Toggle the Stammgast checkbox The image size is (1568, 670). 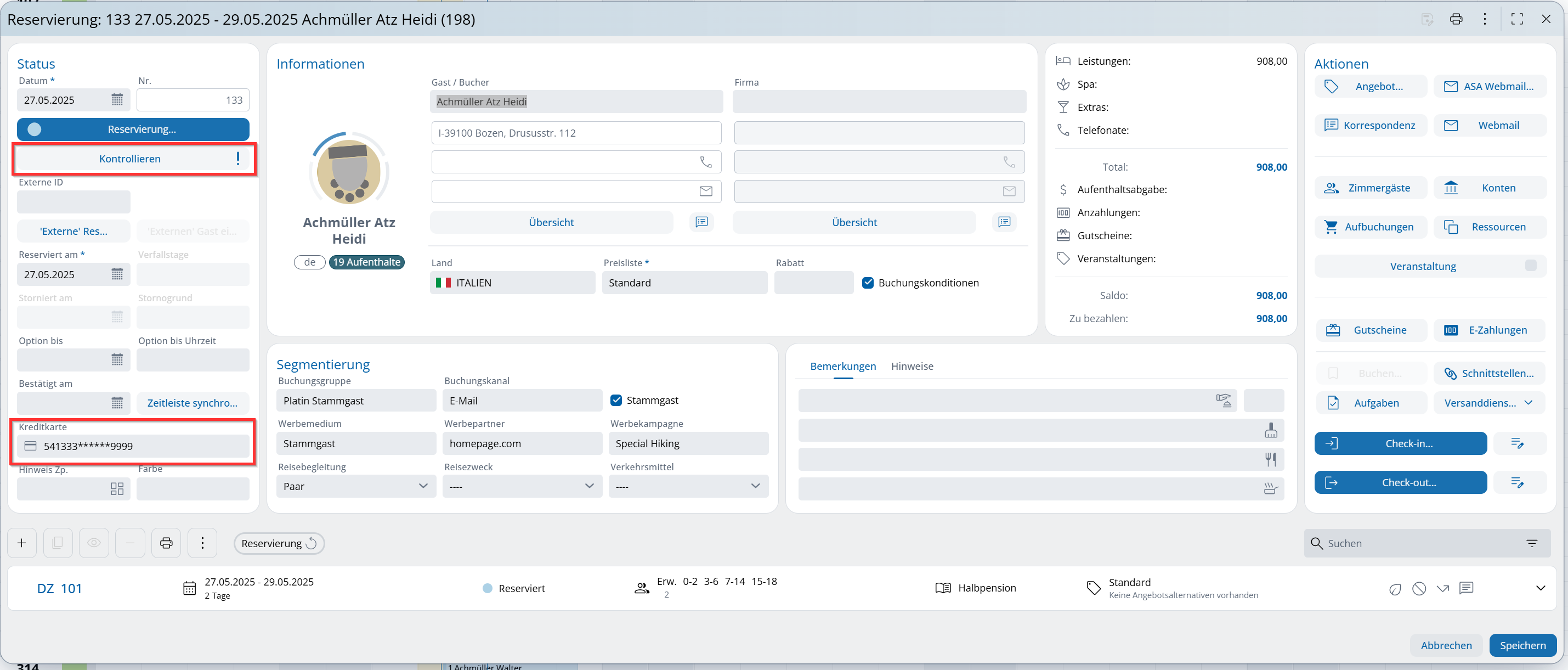[616, 400]
